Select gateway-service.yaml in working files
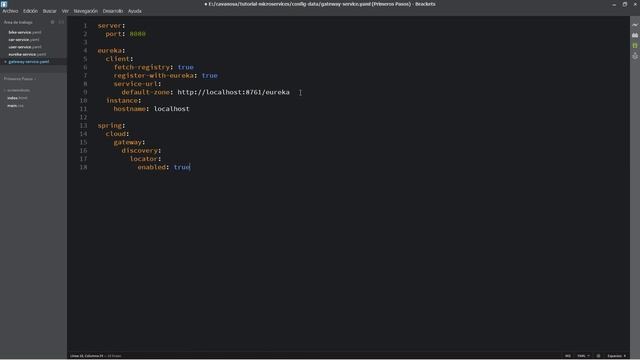Image resolution: width=640 pixels, height=360 pixels. [29, 62]
